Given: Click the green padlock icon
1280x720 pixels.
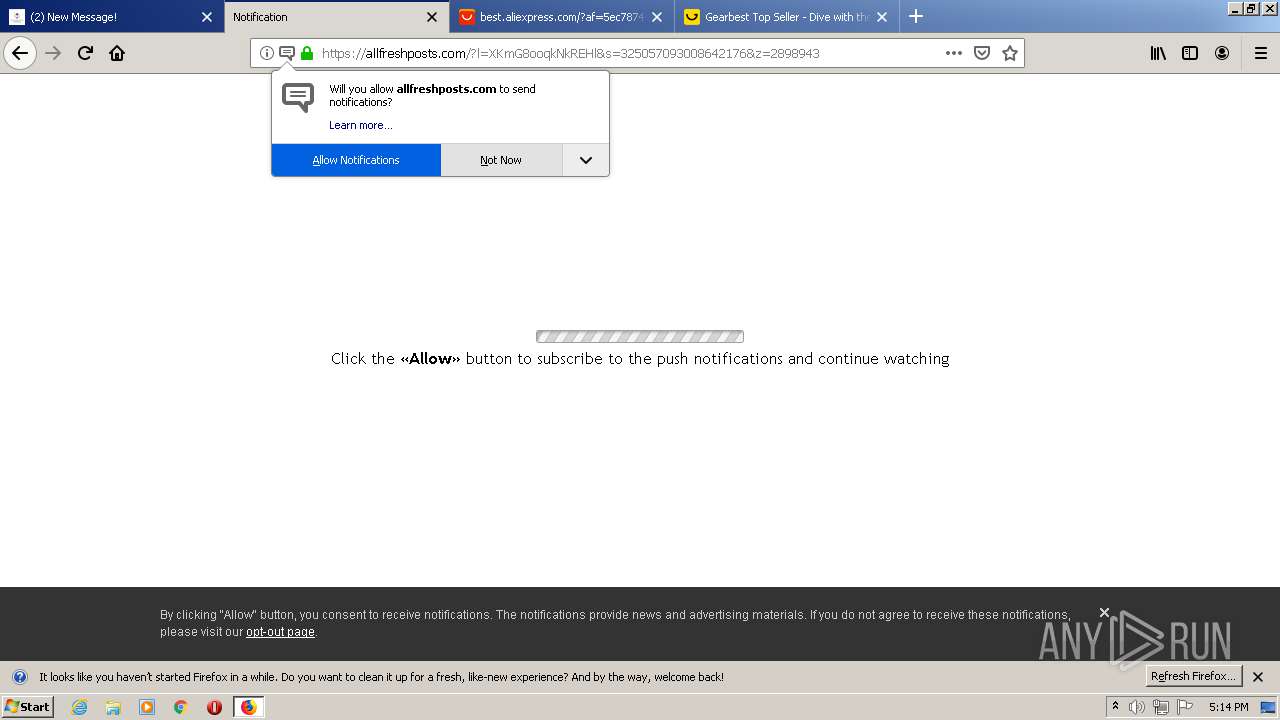Looking at the screenshot, I should pos(307,53).
